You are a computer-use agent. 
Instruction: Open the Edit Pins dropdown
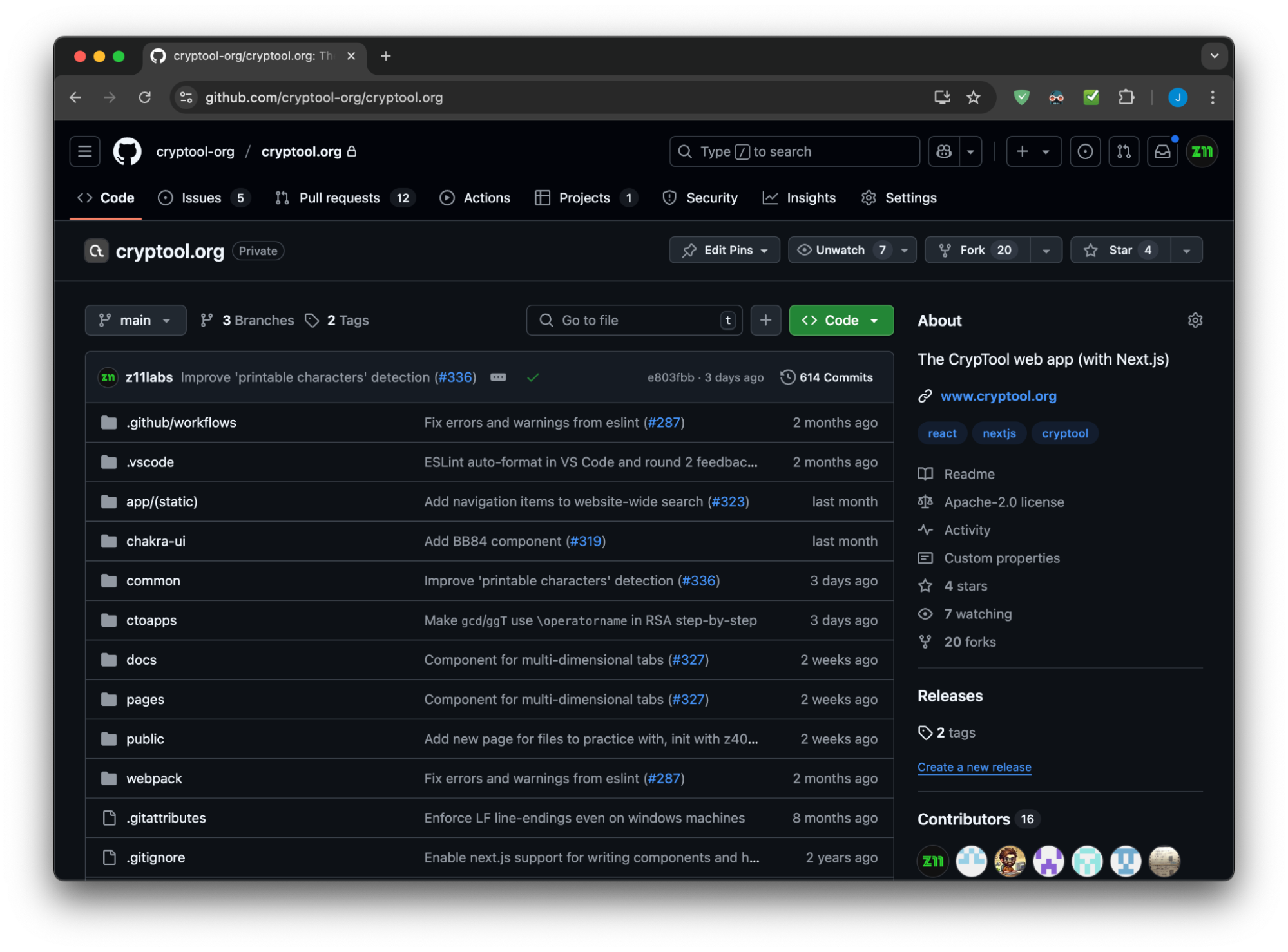click(x=724, y=250)
